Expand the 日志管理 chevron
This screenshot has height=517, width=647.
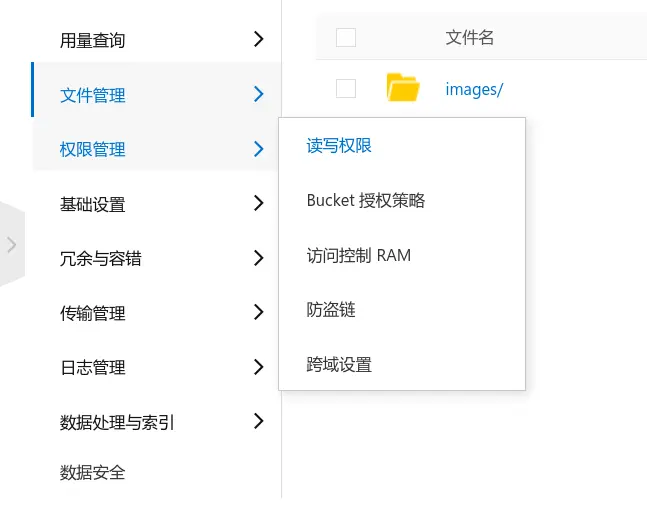[258, 367]
